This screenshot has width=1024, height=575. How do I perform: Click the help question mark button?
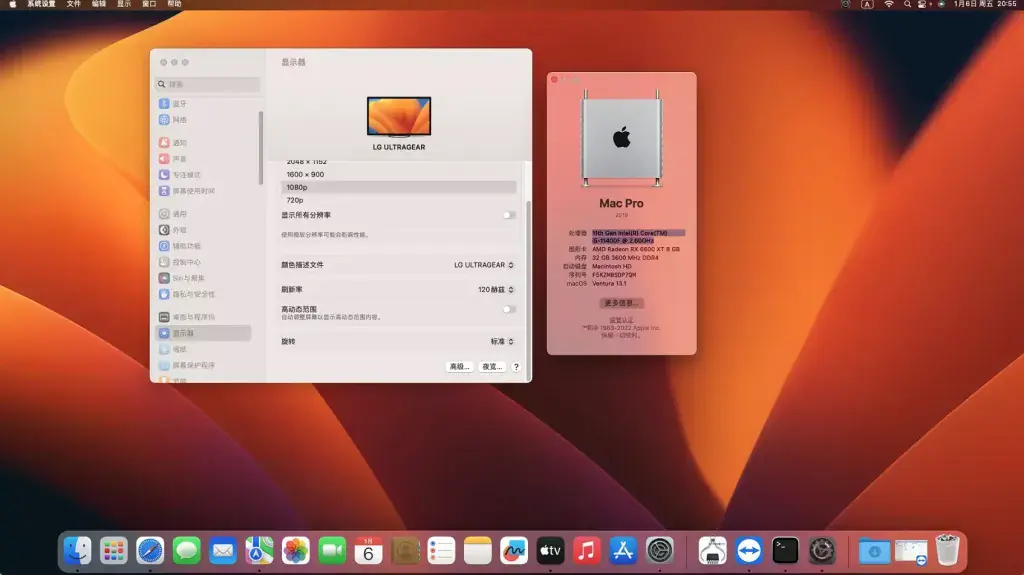coord(516,367)
